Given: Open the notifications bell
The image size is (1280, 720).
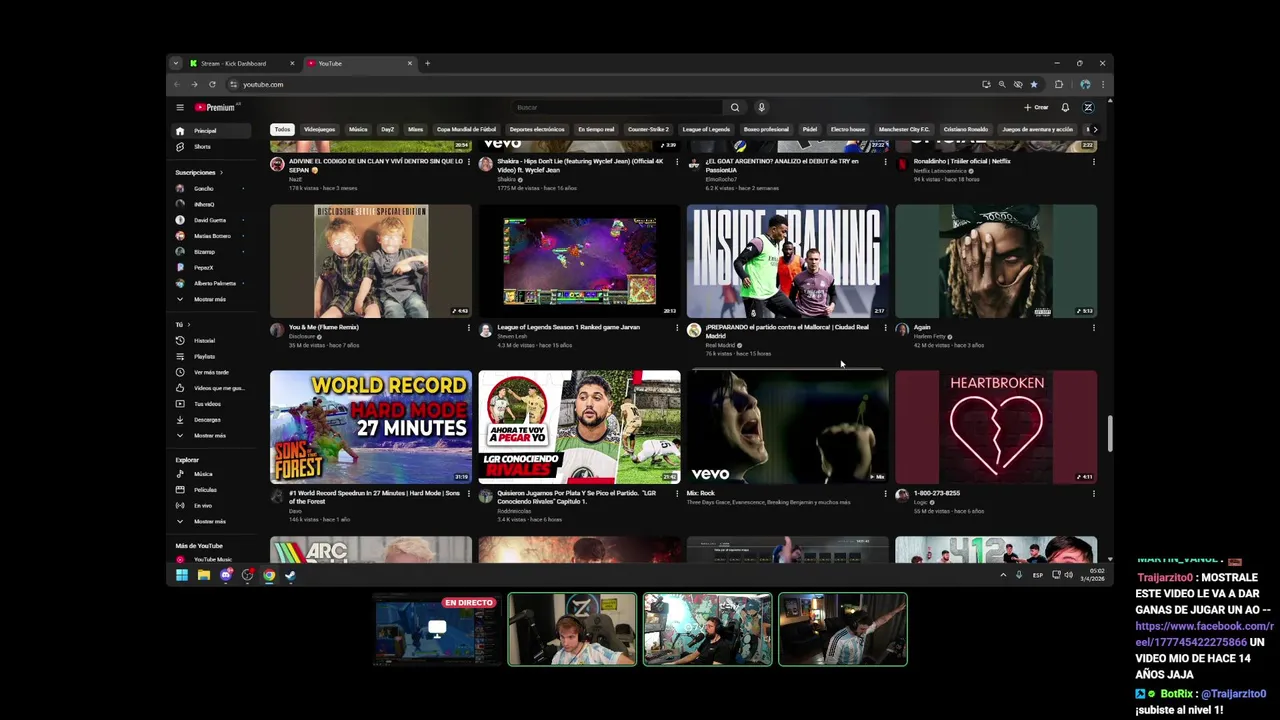Looking at the screenshot, I should [1065, 107].
